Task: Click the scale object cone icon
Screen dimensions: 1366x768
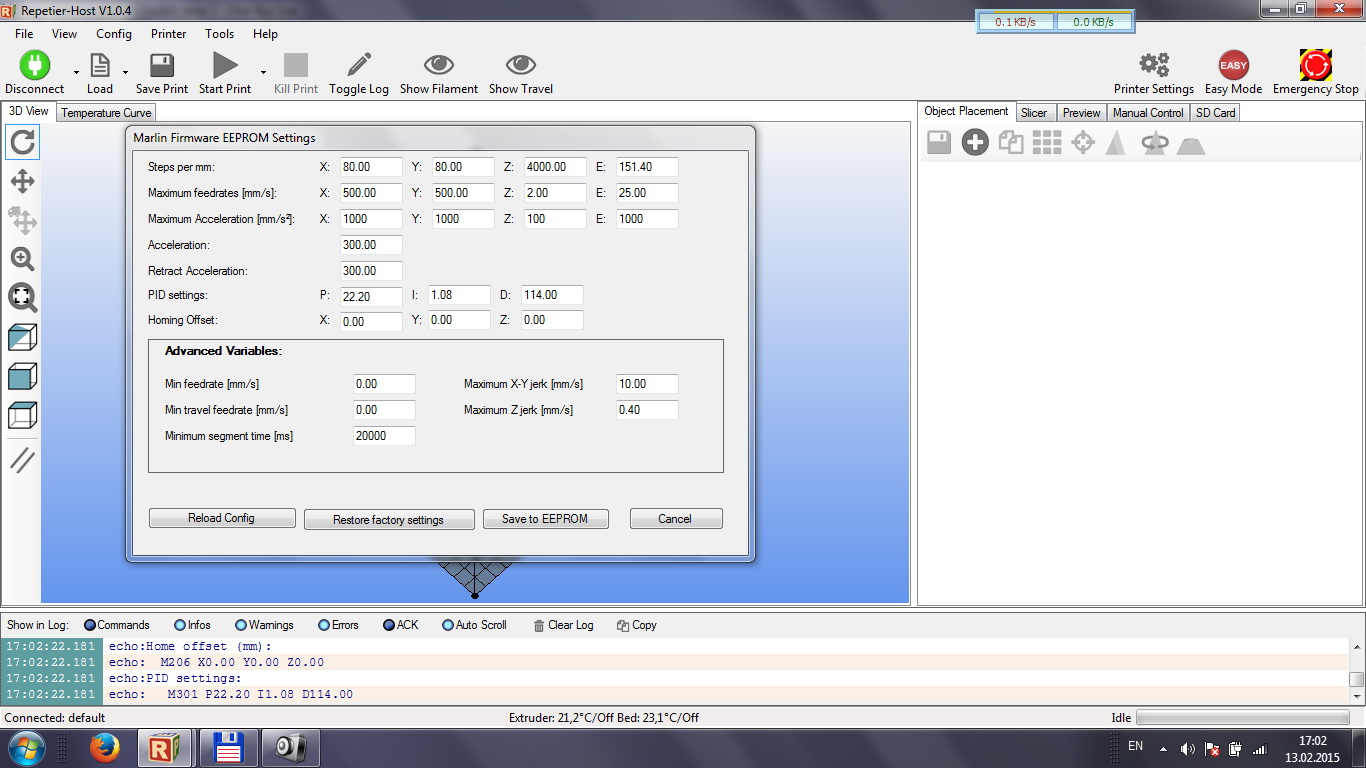Action: pyautogui.click(x=1116, y=143)
